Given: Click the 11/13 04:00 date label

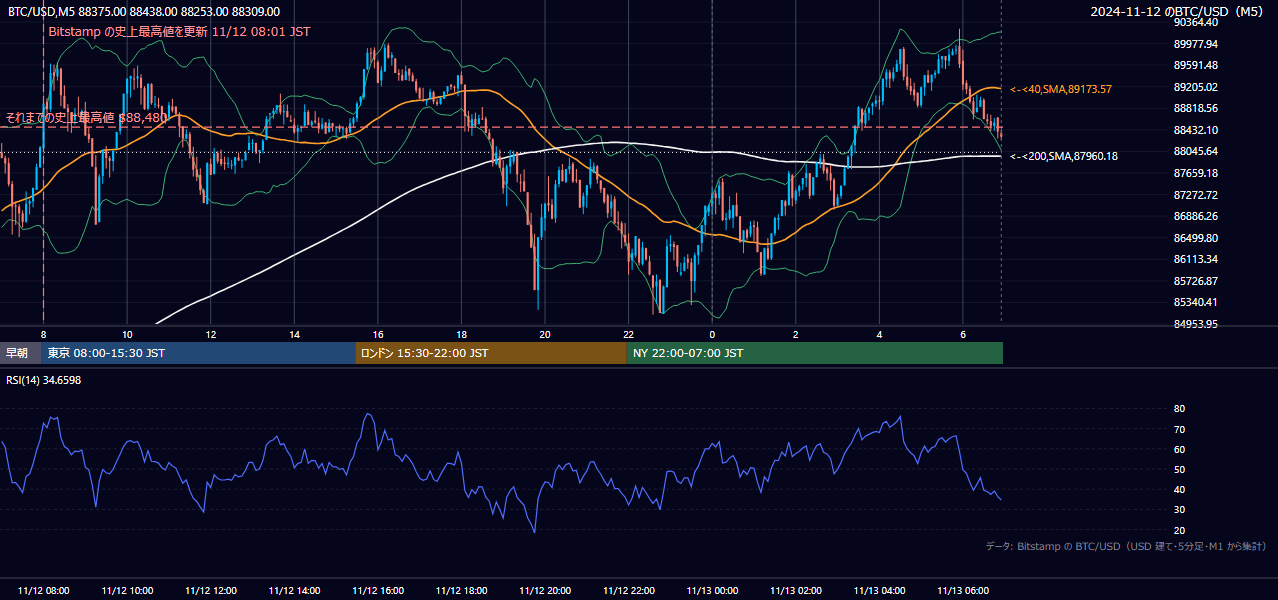Looking at the screenshot, I should point(879,590).
